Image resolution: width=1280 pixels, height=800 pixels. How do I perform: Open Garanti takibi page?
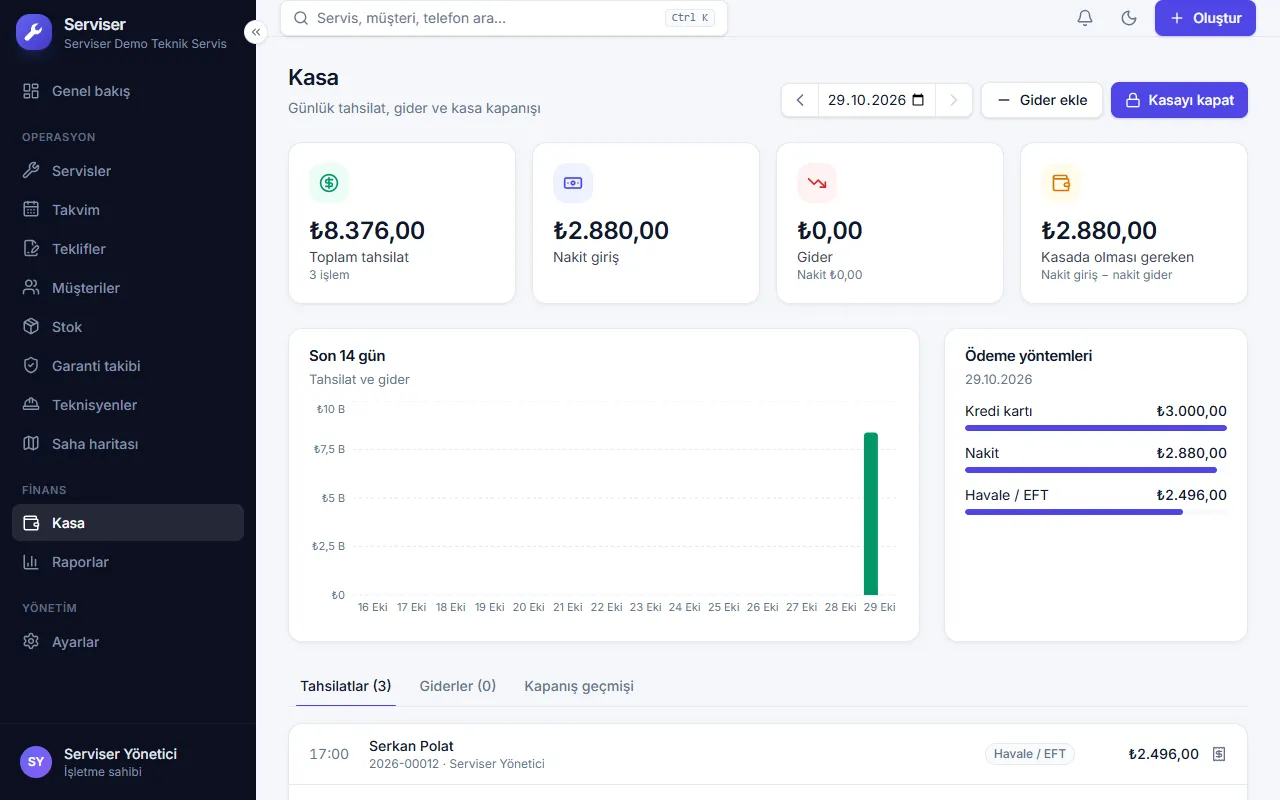point(128,366)
